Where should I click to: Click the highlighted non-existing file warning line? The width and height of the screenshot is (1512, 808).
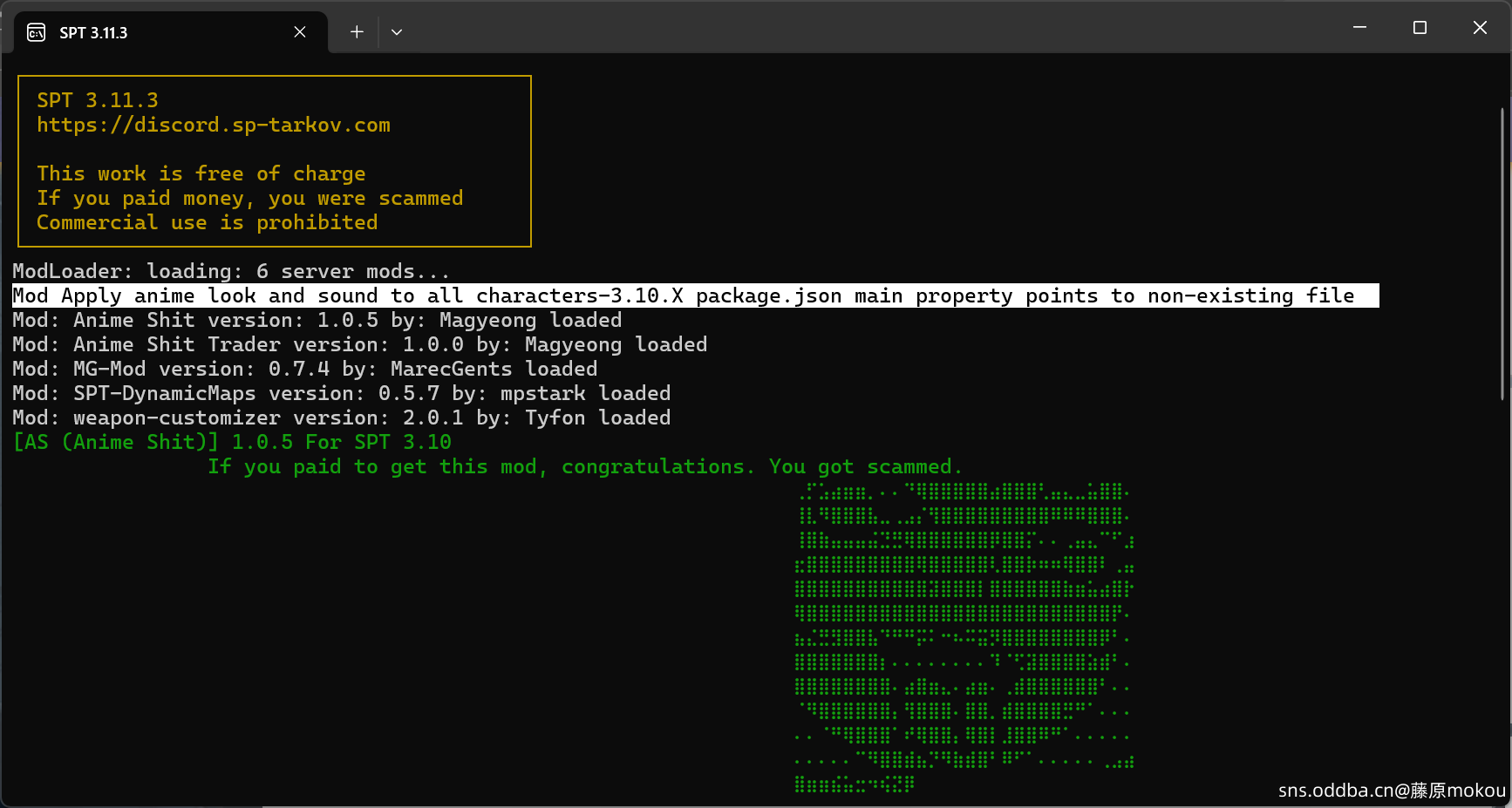click(695, 295)
